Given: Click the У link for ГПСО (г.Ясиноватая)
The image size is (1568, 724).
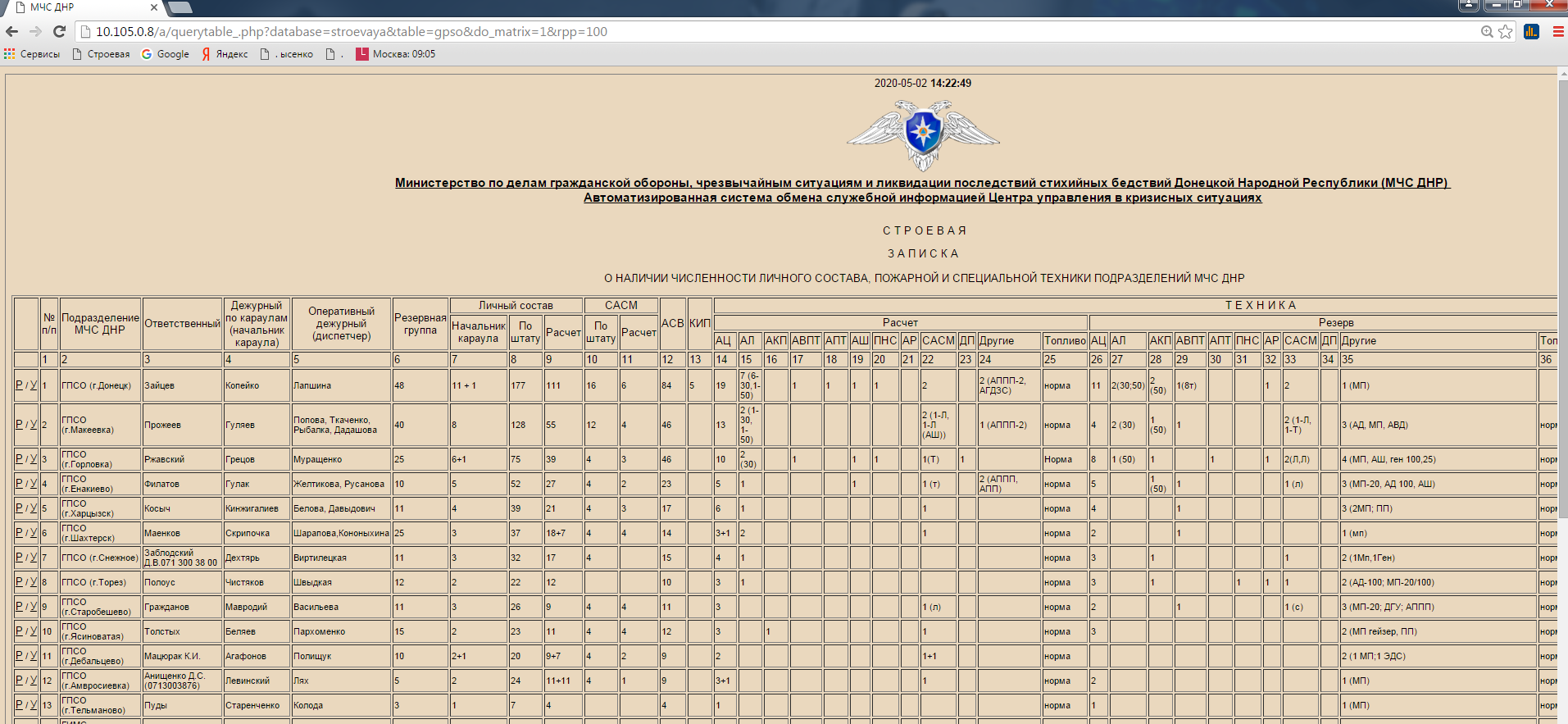Looking at the screenshot, I should [34, 631].
